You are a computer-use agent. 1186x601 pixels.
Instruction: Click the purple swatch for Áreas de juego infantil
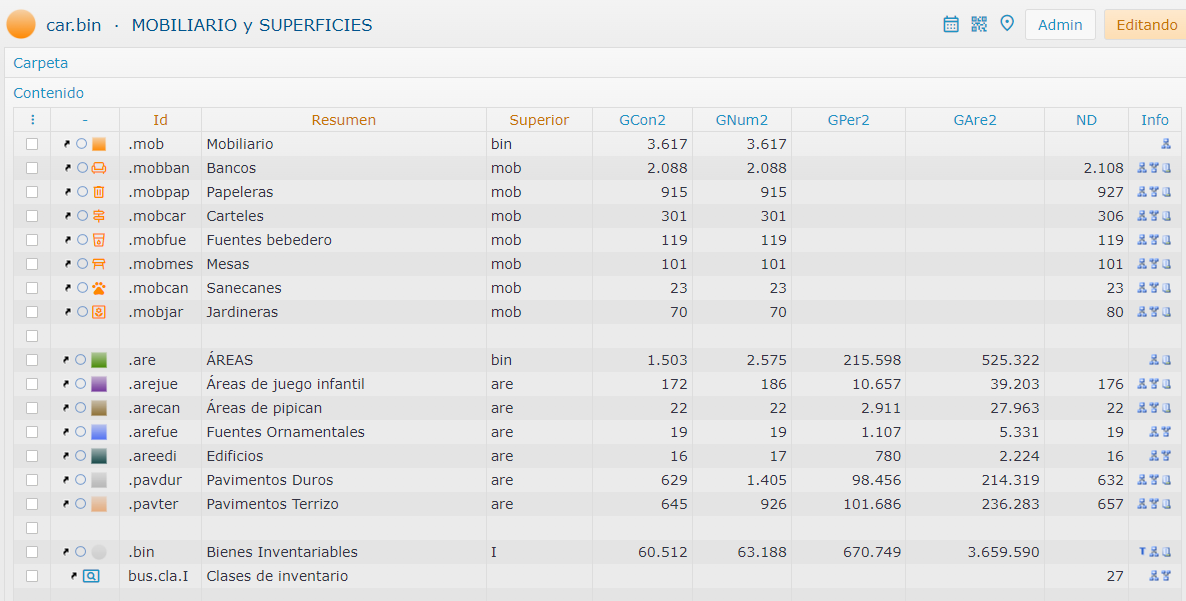click(x=99, y=384)
